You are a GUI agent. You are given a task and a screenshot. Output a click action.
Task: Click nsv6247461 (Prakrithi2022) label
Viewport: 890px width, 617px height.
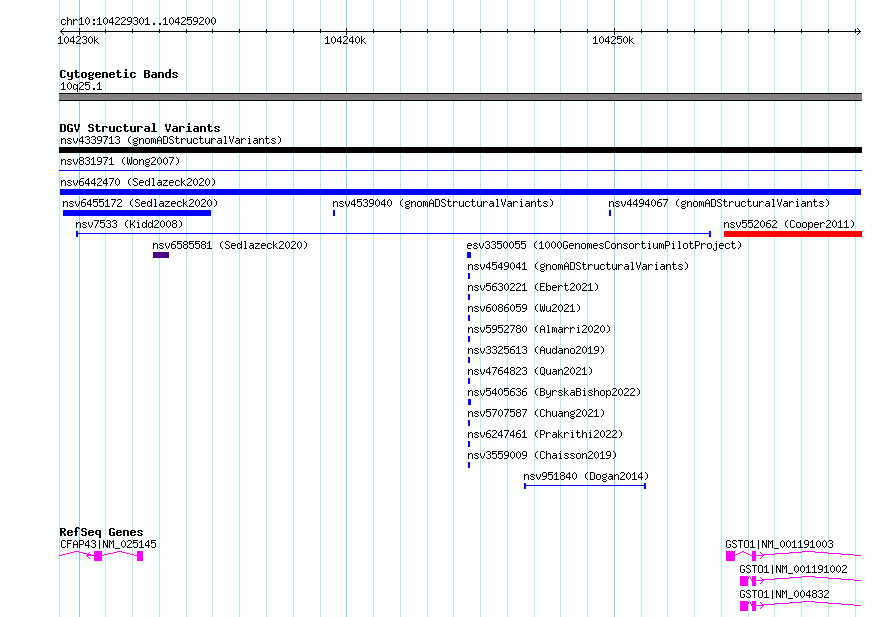[545, 434]
